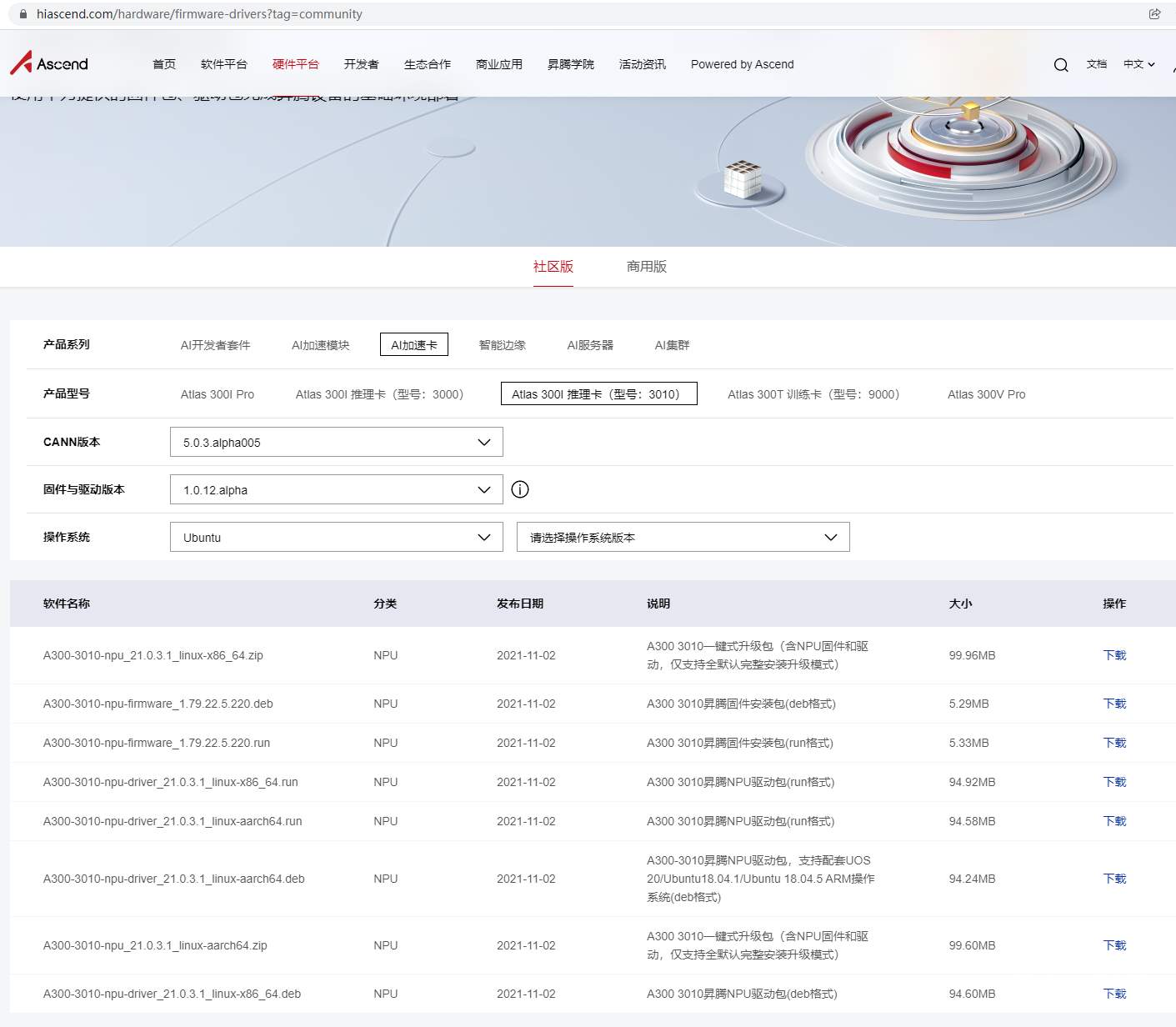Download A300-3010-npu-firmware_1.79.22.5.220.deb
The width and height of the screenshot is (1176, 1027).
pyautogui.click(x=1114, y=704)
